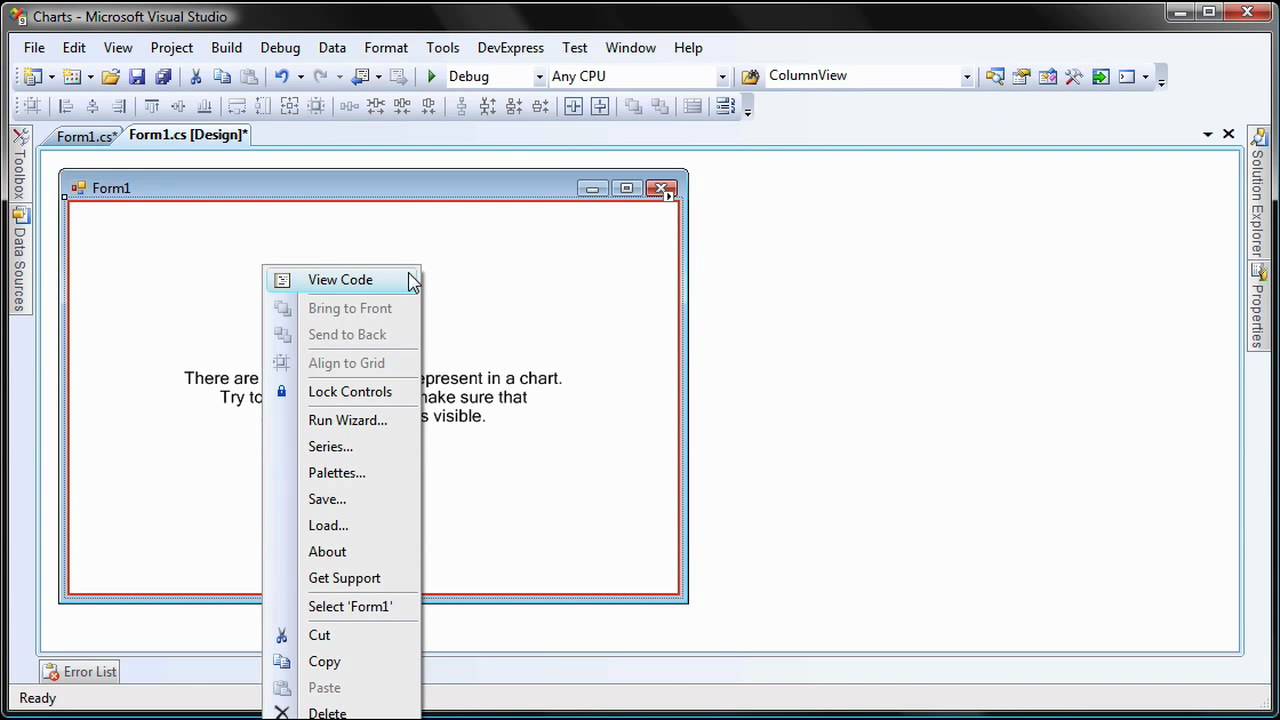Click Get Support in context menu
This screenshot has width=1280, height=720.
click(342, 578)
